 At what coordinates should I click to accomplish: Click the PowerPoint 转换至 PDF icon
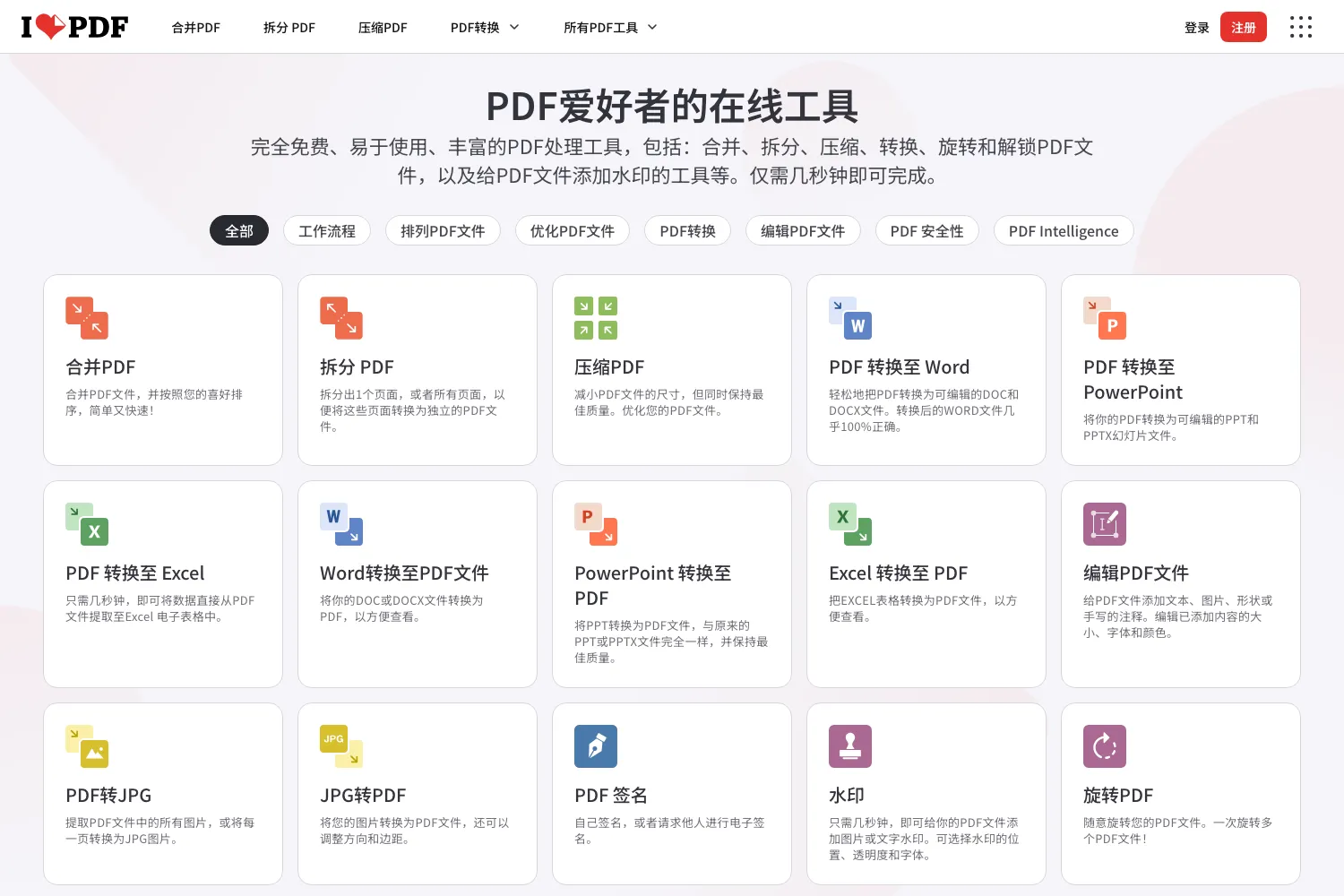(x=596, y=524)
